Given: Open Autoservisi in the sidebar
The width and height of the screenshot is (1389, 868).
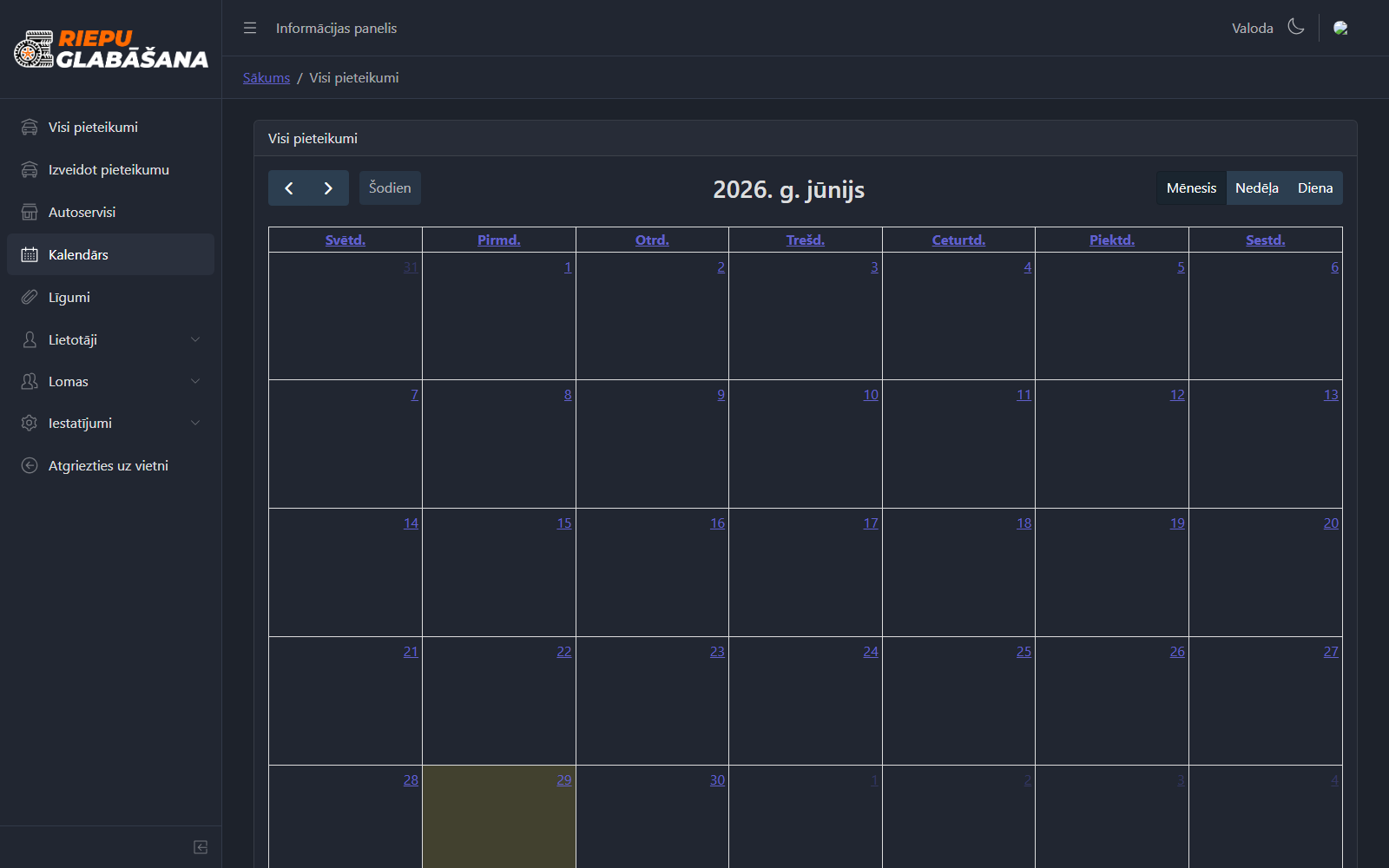Looking at the screenshot, I should point(110,213).
